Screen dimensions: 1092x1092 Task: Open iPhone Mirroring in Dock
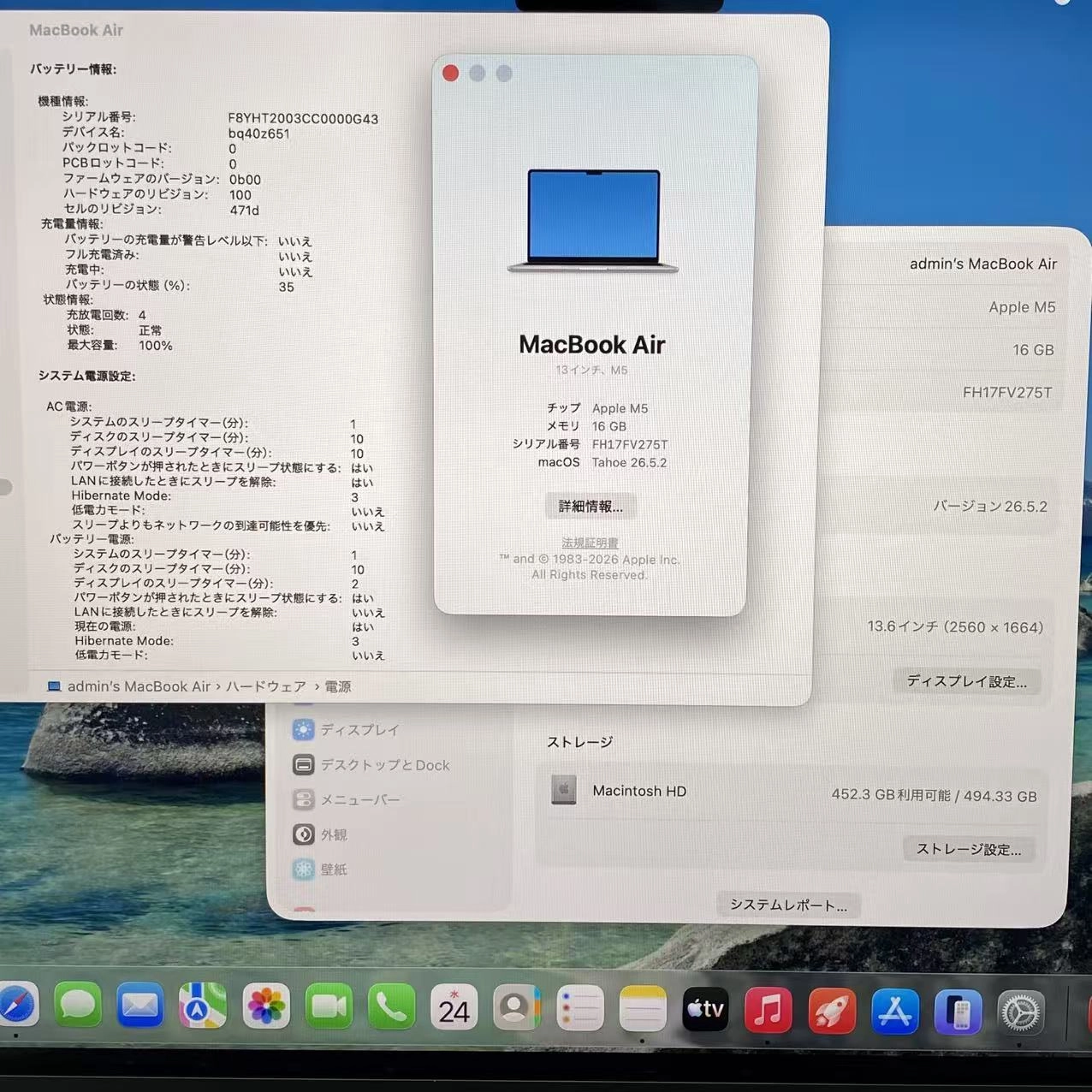tap(958, 1013)
